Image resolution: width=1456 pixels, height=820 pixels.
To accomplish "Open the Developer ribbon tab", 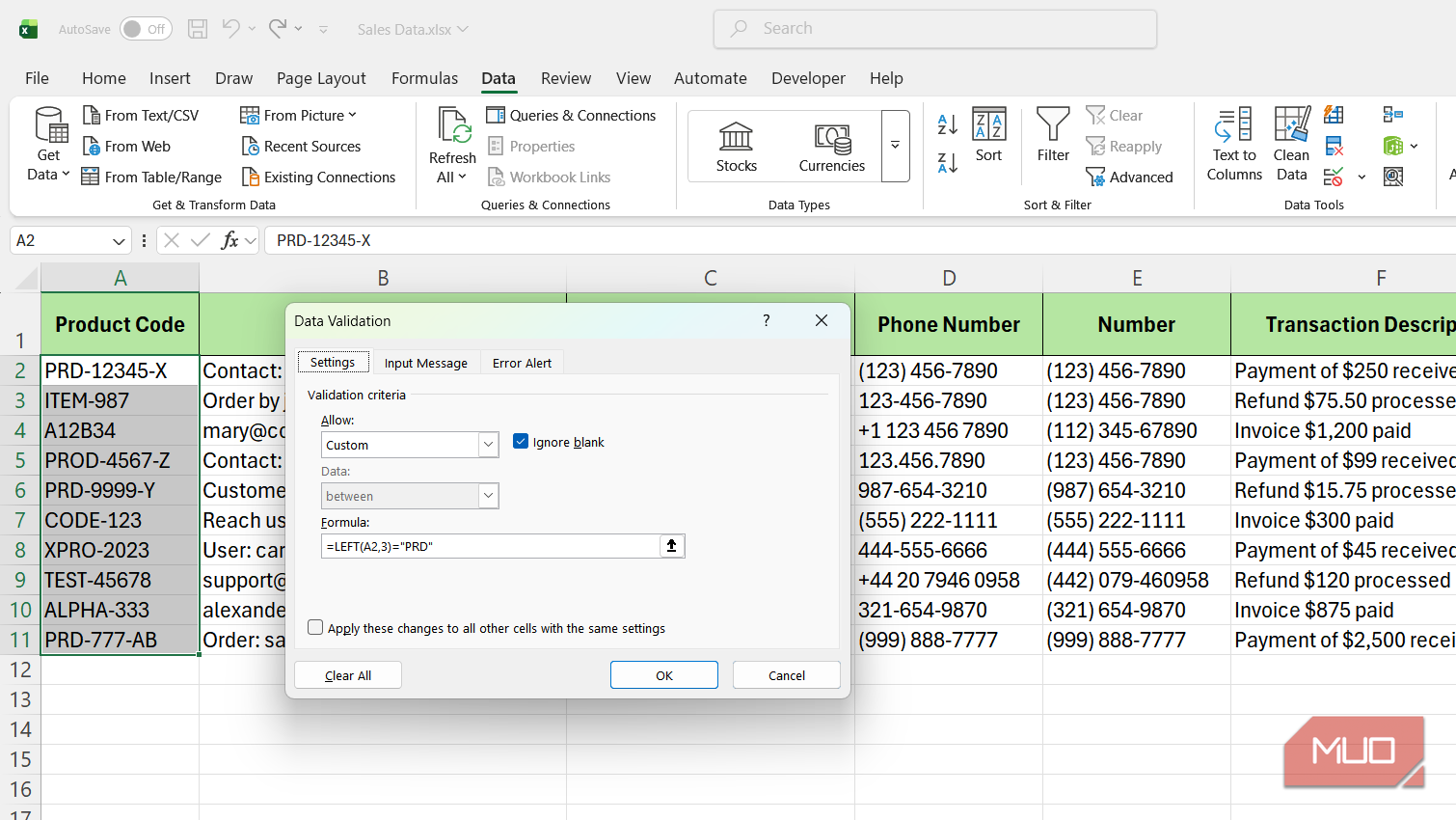I will pyautogui.click(x=808, y=78).
